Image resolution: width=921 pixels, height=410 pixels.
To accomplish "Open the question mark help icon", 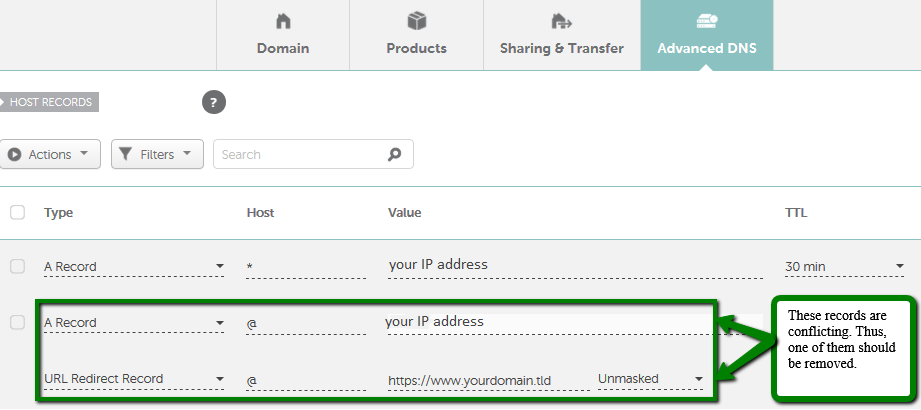I will pyautogui.click(x=214, y=102).
